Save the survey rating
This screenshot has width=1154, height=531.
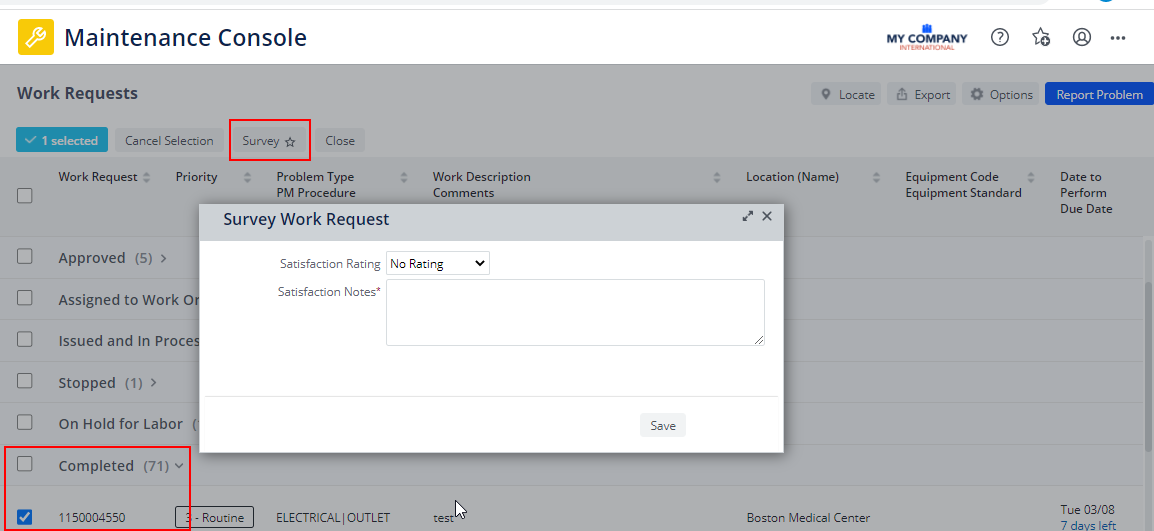click(662, 426)
